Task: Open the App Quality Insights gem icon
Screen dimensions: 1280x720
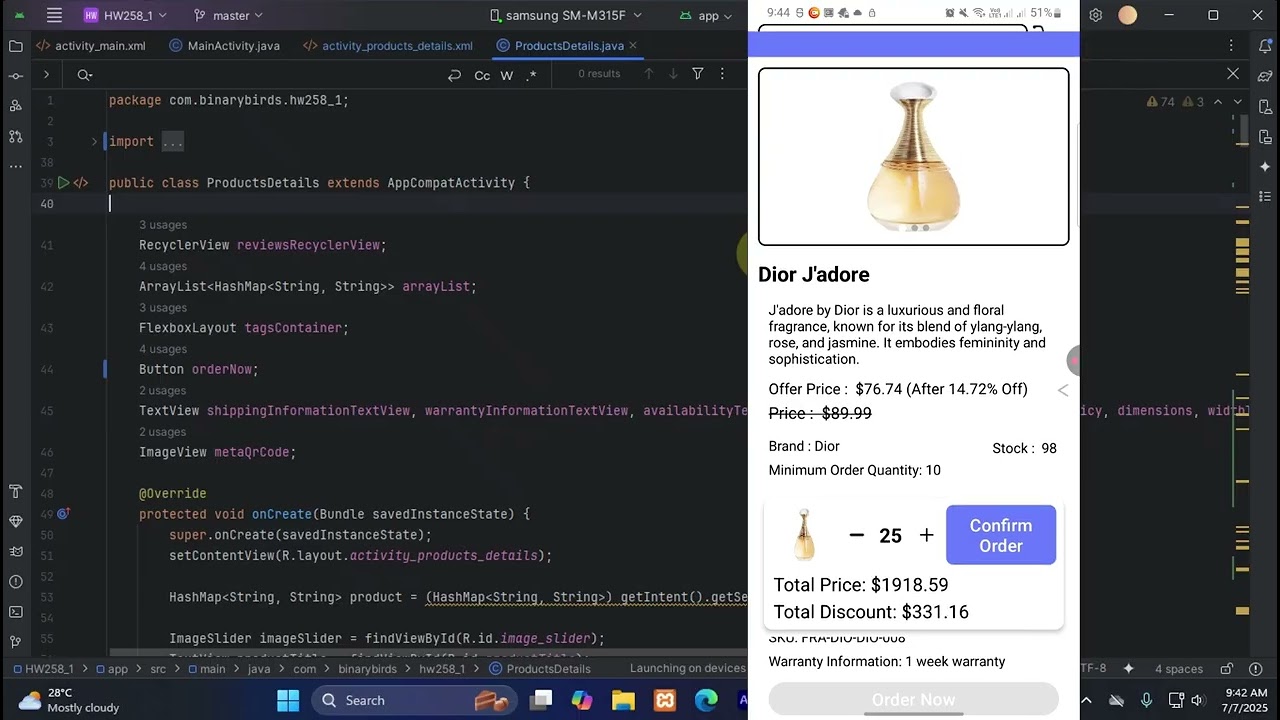Action: tap(15, 522)
